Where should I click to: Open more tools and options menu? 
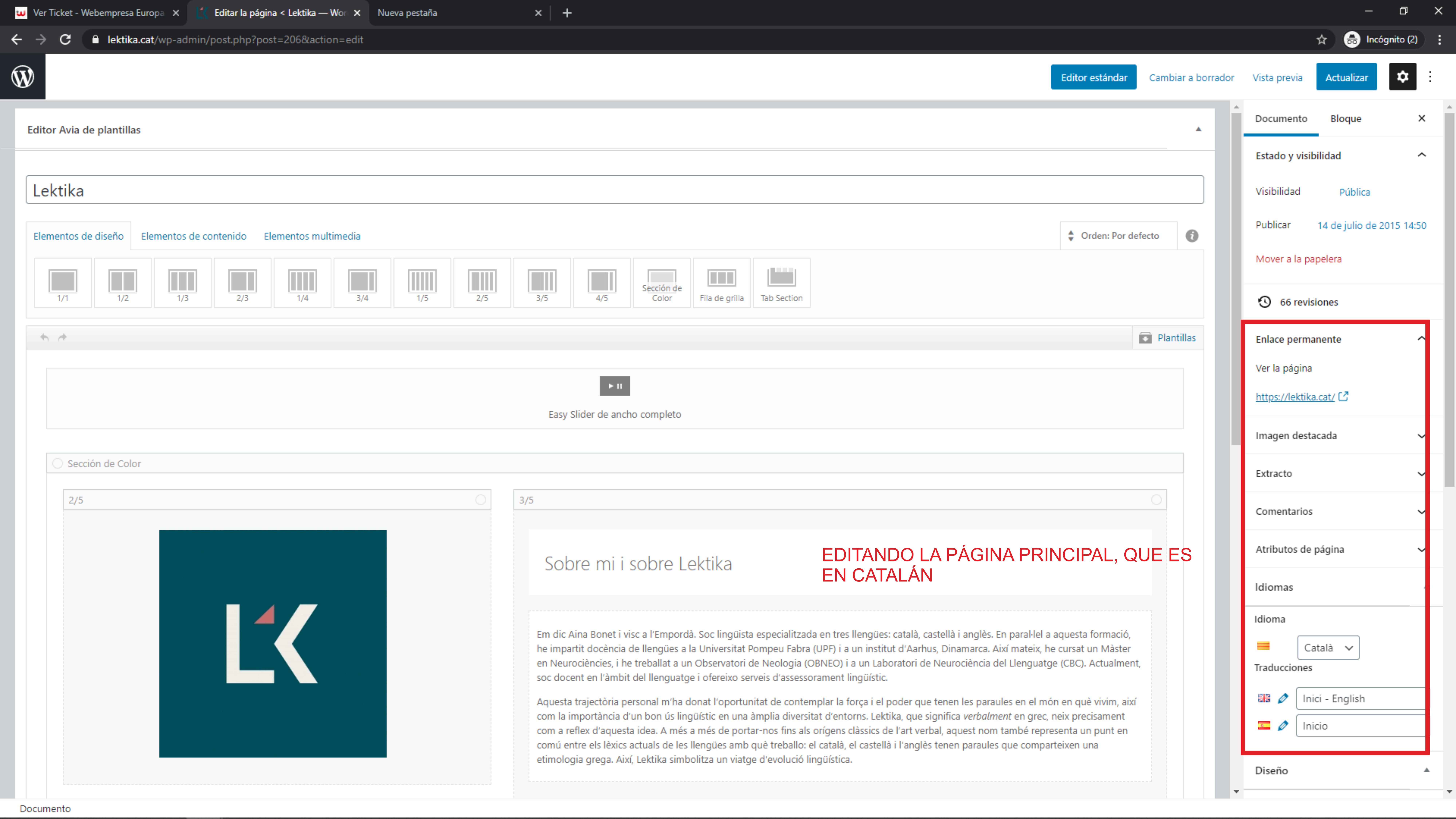[x=1430, y=77]
